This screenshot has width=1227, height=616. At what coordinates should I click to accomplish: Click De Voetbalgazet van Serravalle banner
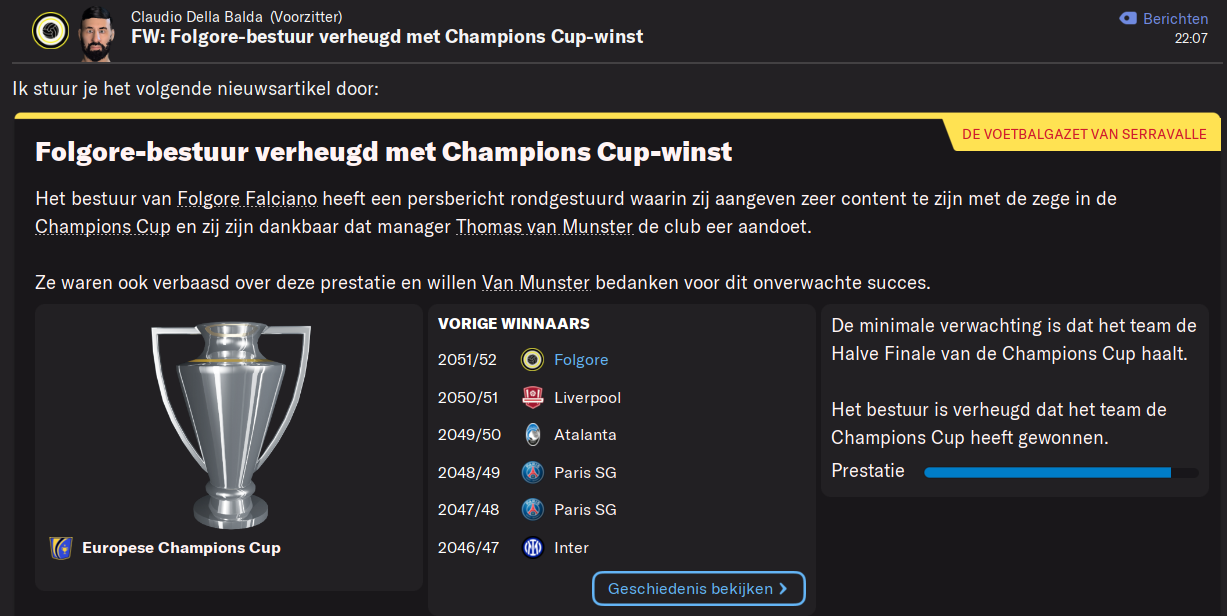click(x=1084, y=134)
